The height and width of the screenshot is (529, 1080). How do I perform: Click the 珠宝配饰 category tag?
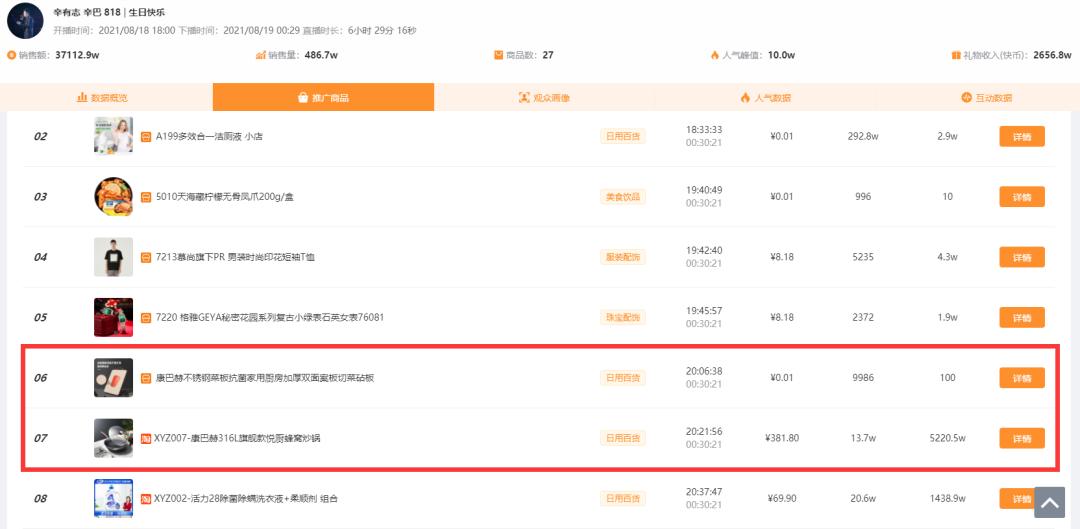[x=623, y=318]
